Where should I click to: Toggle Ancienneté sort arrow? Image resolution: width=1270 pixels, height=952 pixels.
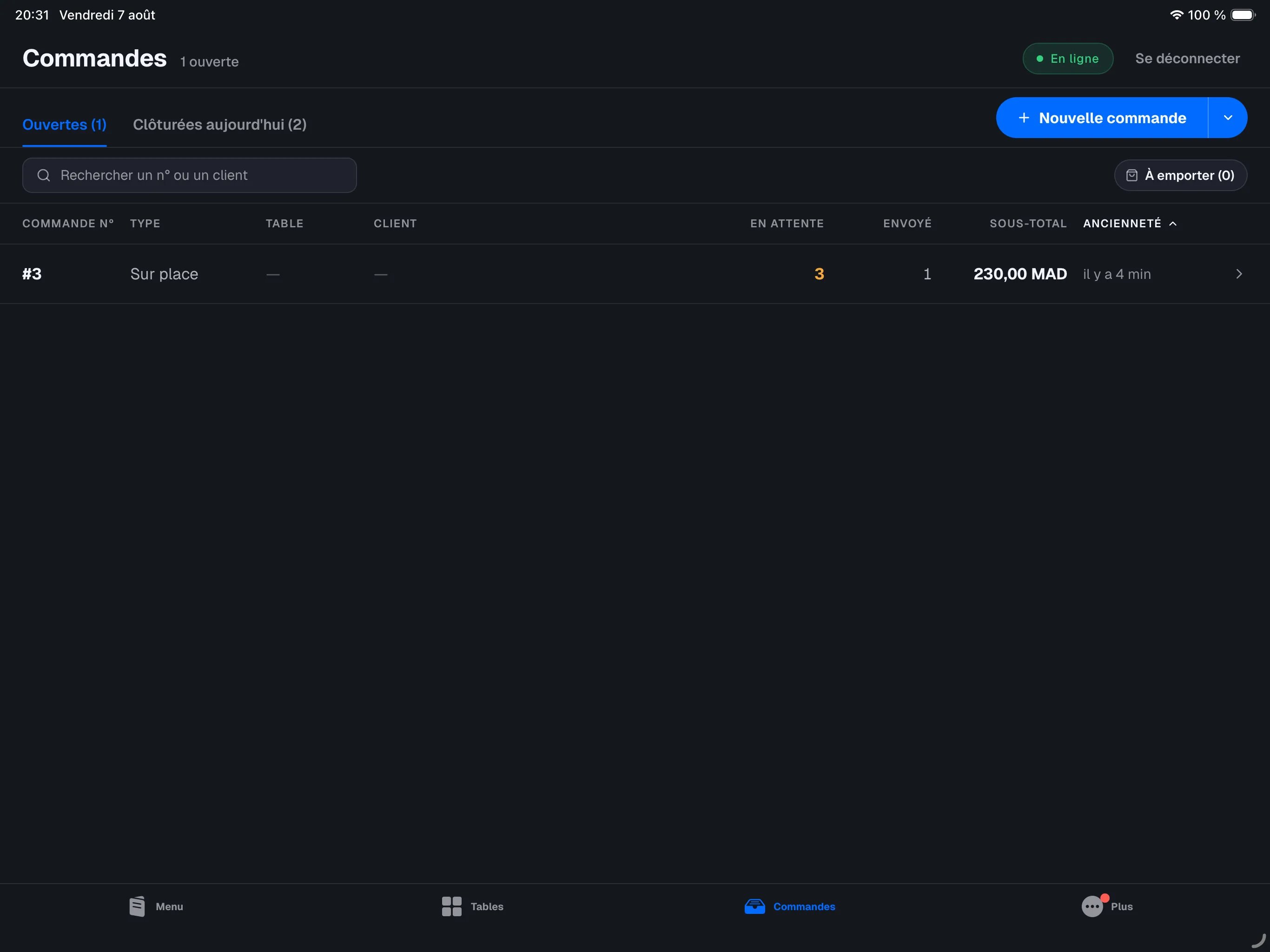[1173, 224]
